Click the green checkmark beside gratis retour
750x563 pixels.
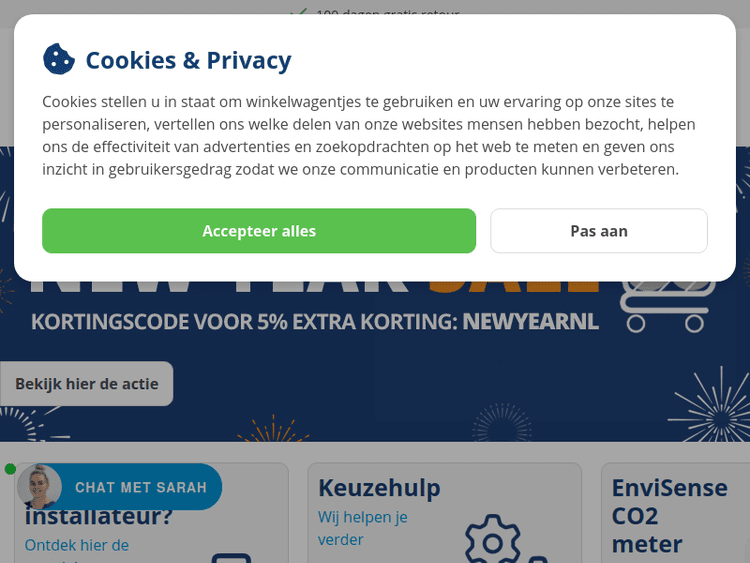(x=297, y=13)
